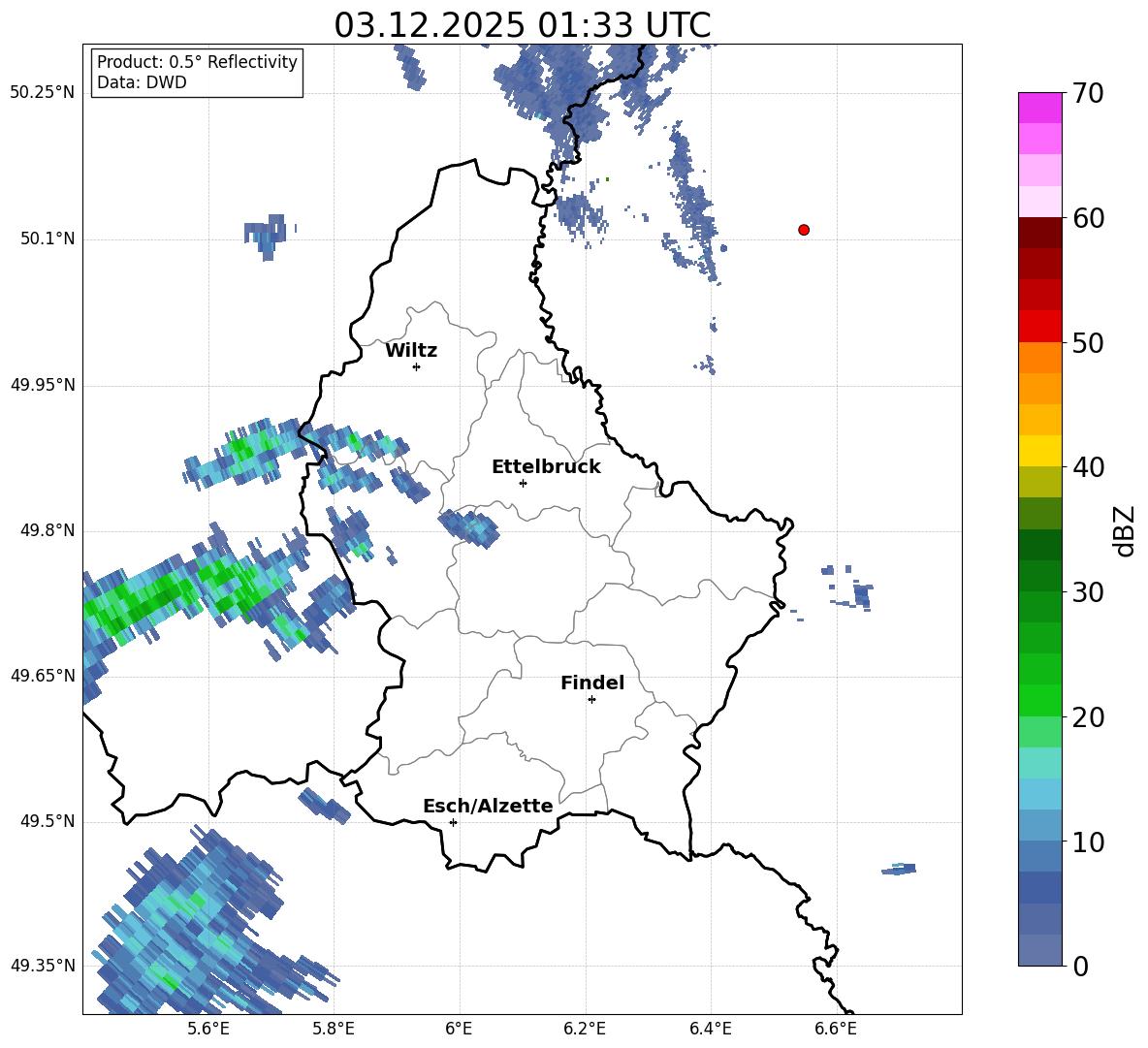Click the radar echo cell south of Ettelbruck
This screenshot has width=1148, height=1048.
469,528
